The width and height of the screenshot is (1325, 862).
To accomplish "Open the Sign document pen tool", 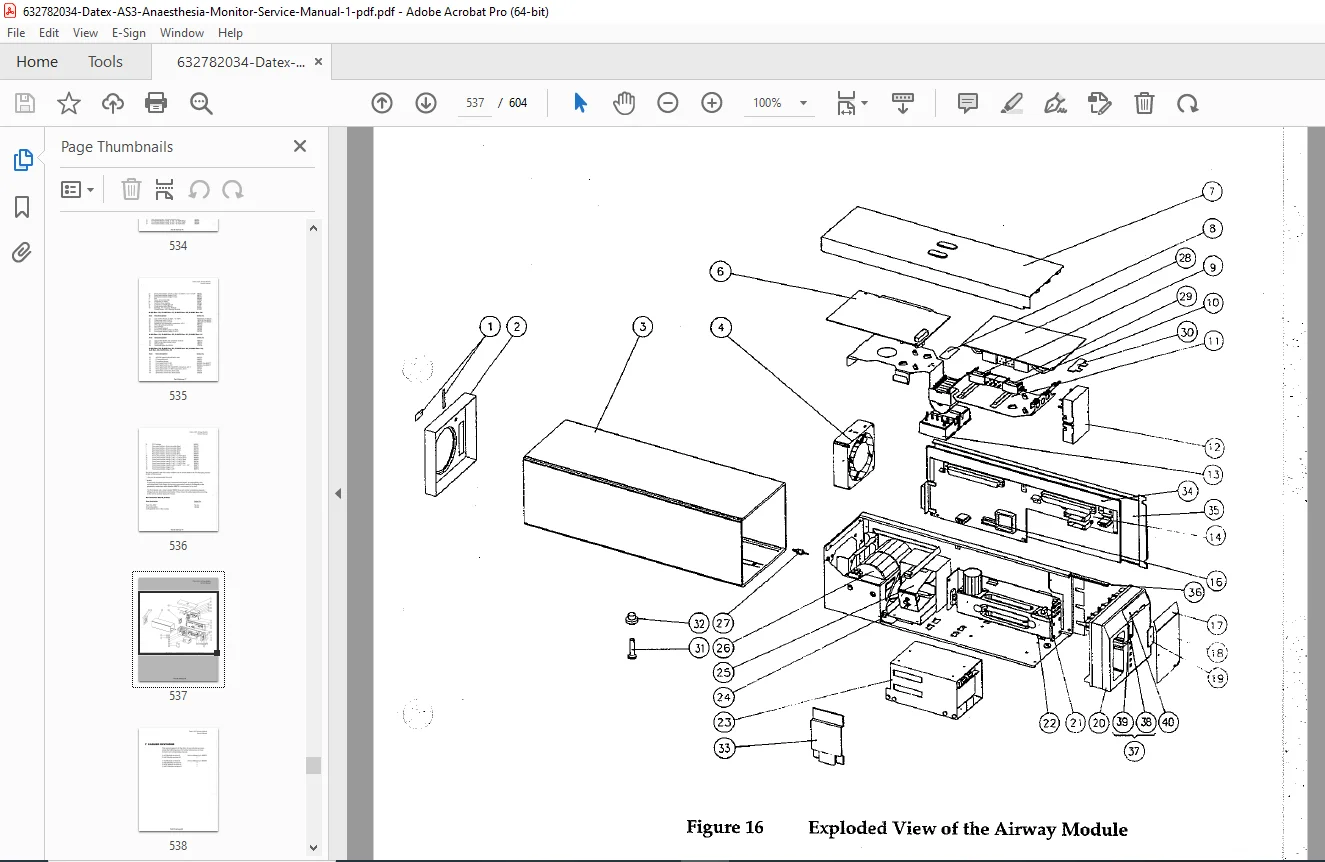I will click(x=1055, y=103).
